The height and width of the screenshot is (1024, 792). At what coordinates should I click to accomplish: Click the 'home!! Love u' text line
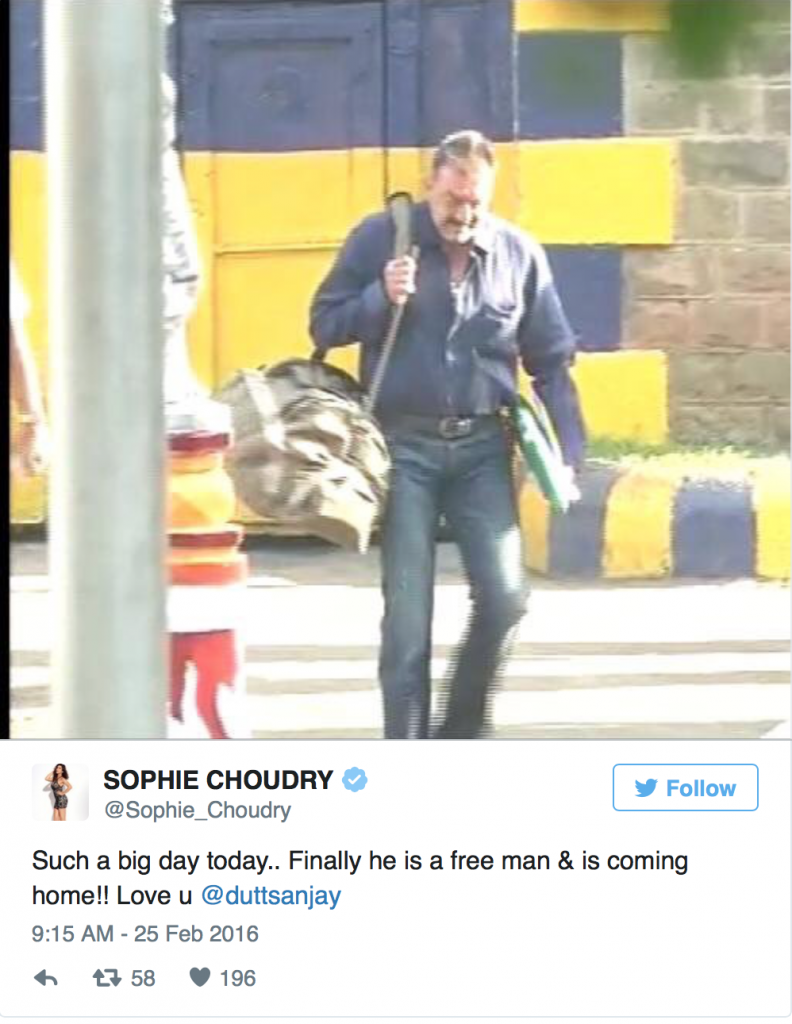coord(112,895)
